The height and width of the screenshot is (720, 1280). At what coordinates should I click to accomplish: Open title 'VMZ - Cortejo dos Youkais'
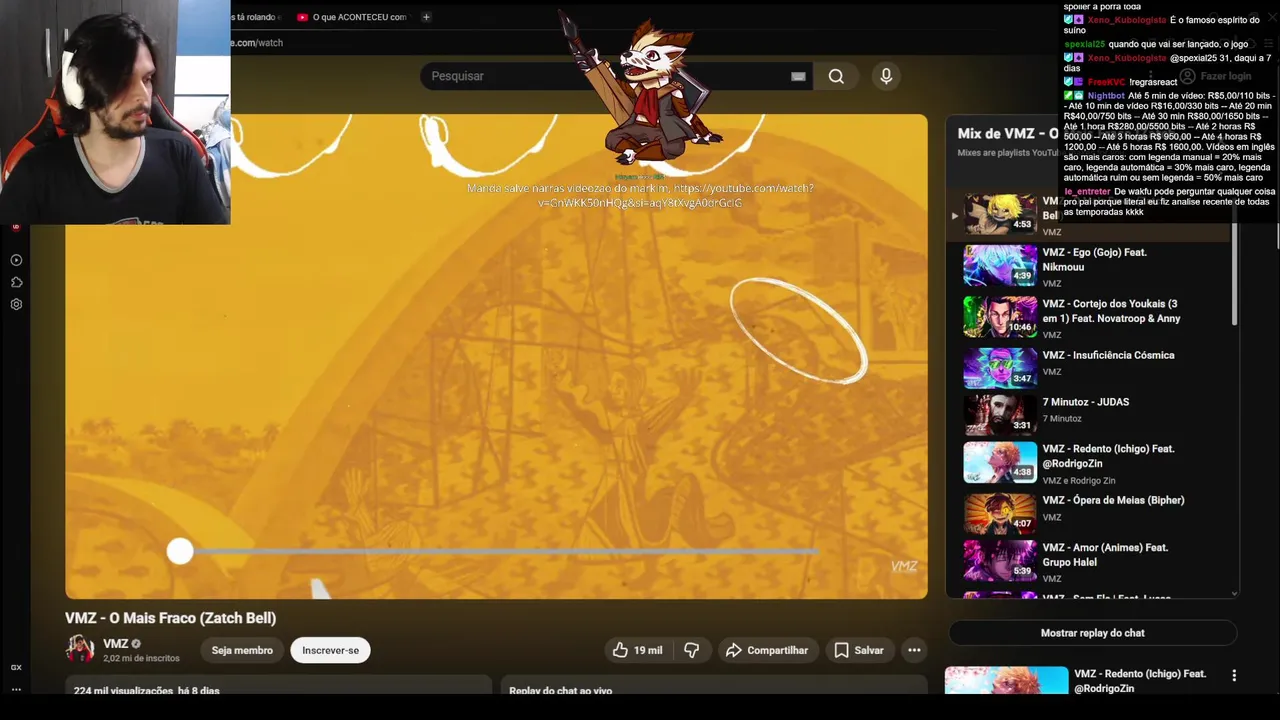click(1111, 310)
